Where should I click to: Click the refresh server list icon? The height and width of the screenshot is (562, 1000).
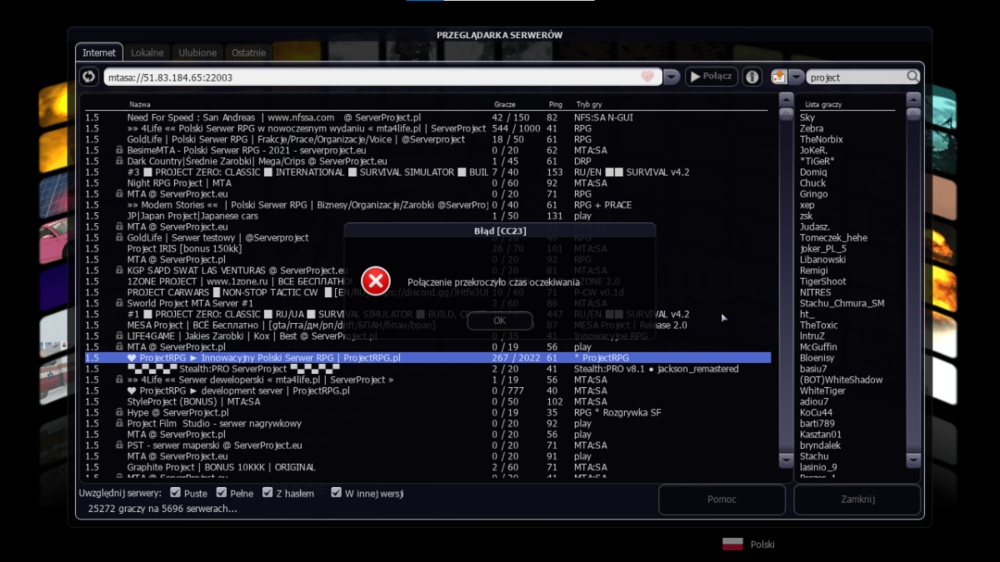[x=89, y=77]
